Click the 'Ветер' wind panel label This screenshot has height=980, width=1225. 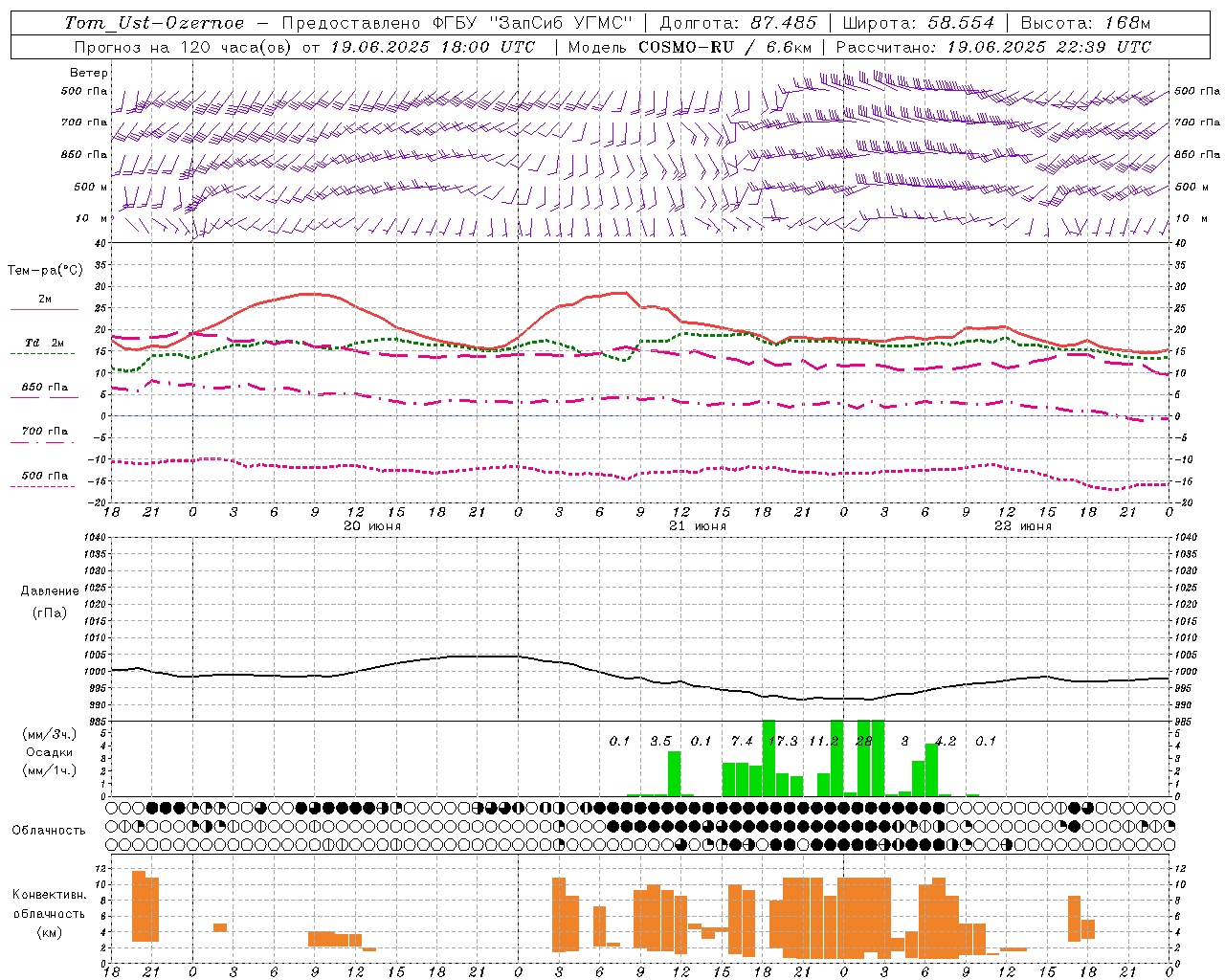[x=89, y=73]
